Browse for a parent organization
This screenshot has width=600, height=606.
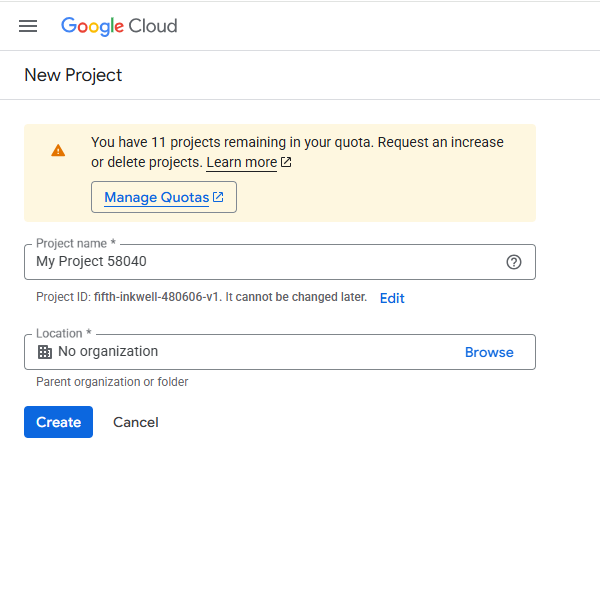tap(489, 352)
